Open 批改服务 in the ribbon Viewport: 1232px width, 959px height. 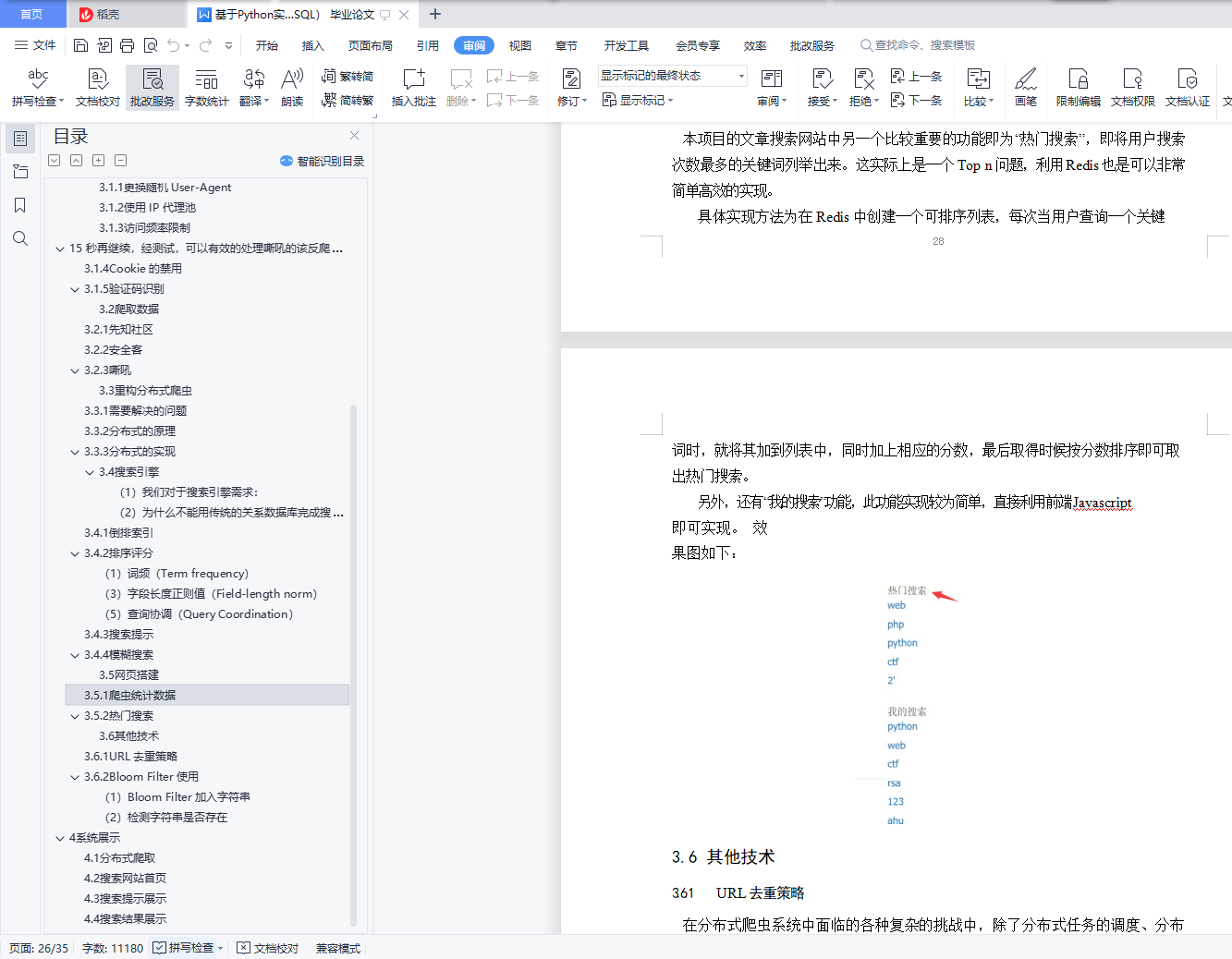(152, 88)
